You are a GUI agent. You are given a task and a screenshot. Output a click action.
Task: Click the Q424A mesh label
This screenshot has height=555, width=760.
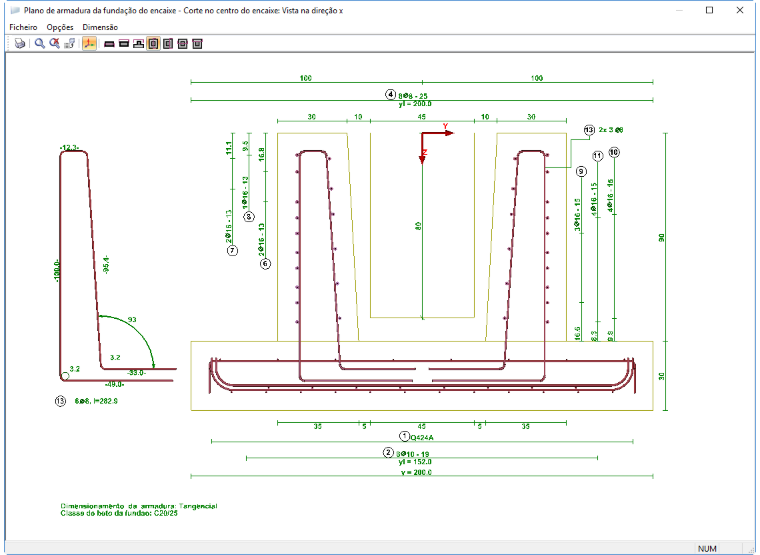tap(422, 438)
